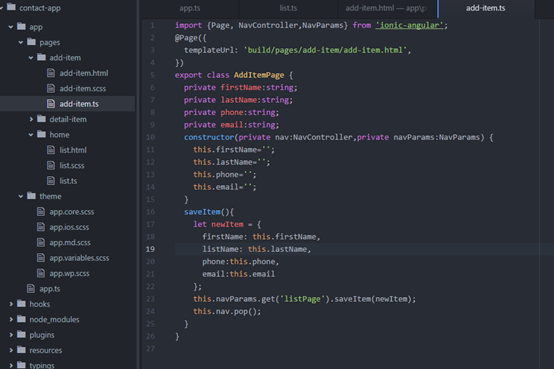Open list.ts in the home folder
This screenshot has width=554, height=369.
[x=68, y=181]
